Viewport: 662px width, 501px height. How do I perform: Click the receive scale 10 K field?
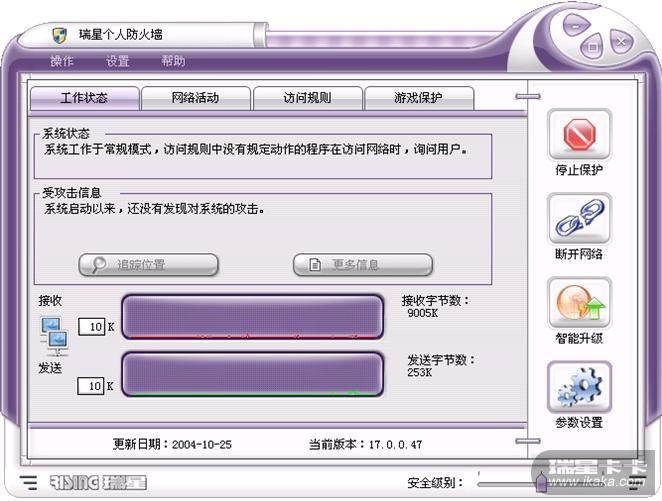click(x=92, y=327)
